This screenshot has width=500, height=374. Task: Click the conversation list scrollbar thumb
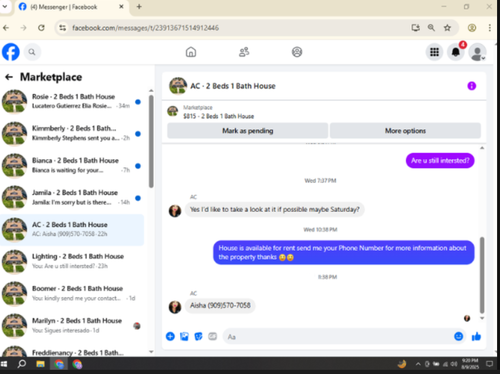tap(151, 142)
